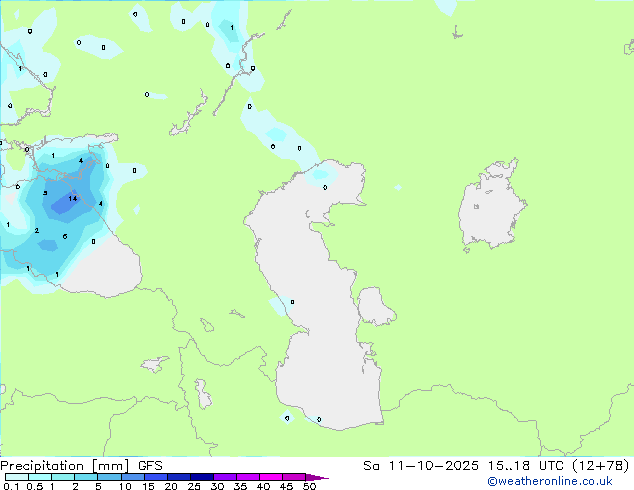
Task: Click the '5' precipitation value on map
Action: 45,193
